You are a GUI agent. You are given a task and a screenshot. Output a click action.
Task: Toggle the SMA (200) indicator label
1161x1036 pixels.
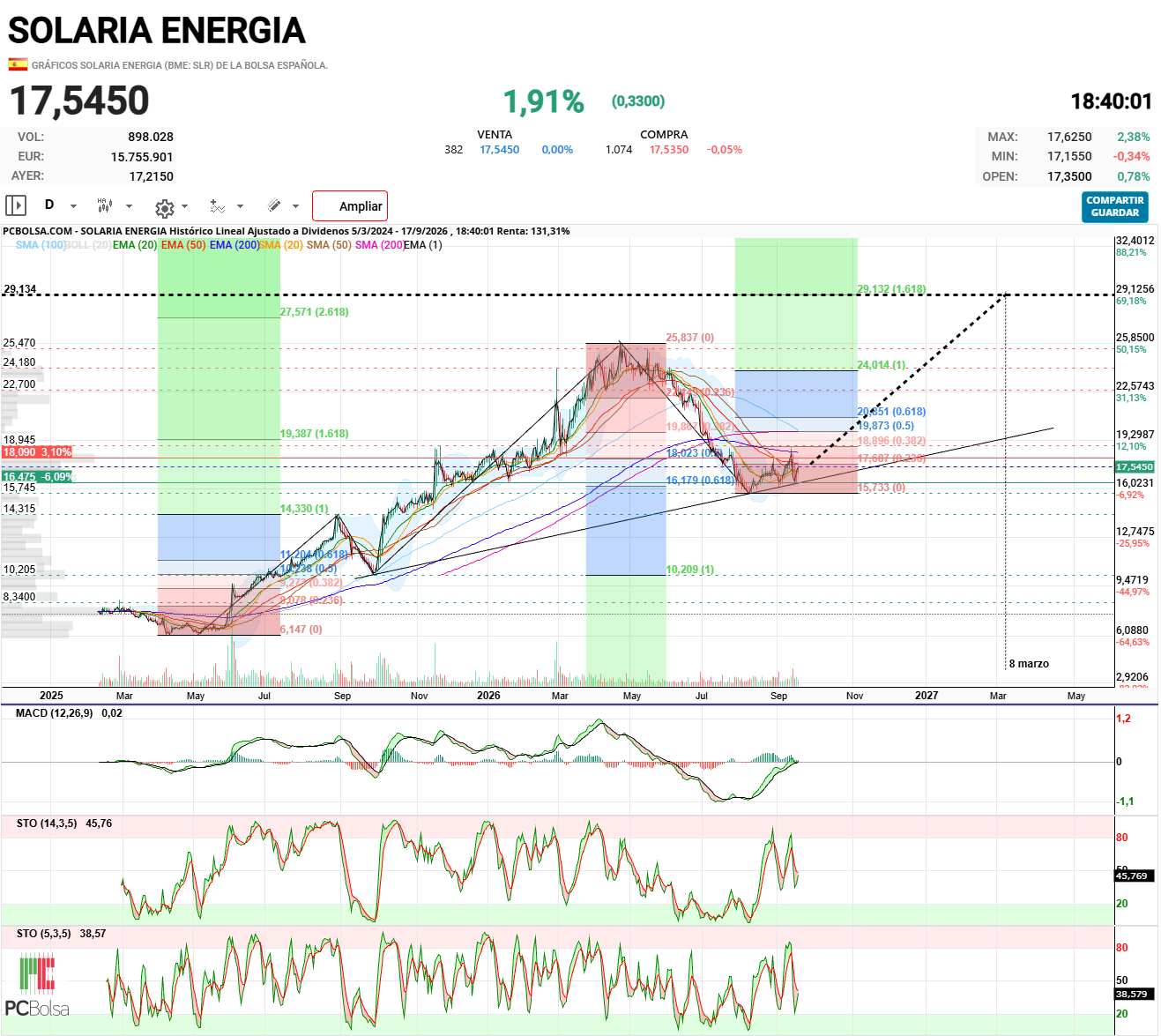380,245
